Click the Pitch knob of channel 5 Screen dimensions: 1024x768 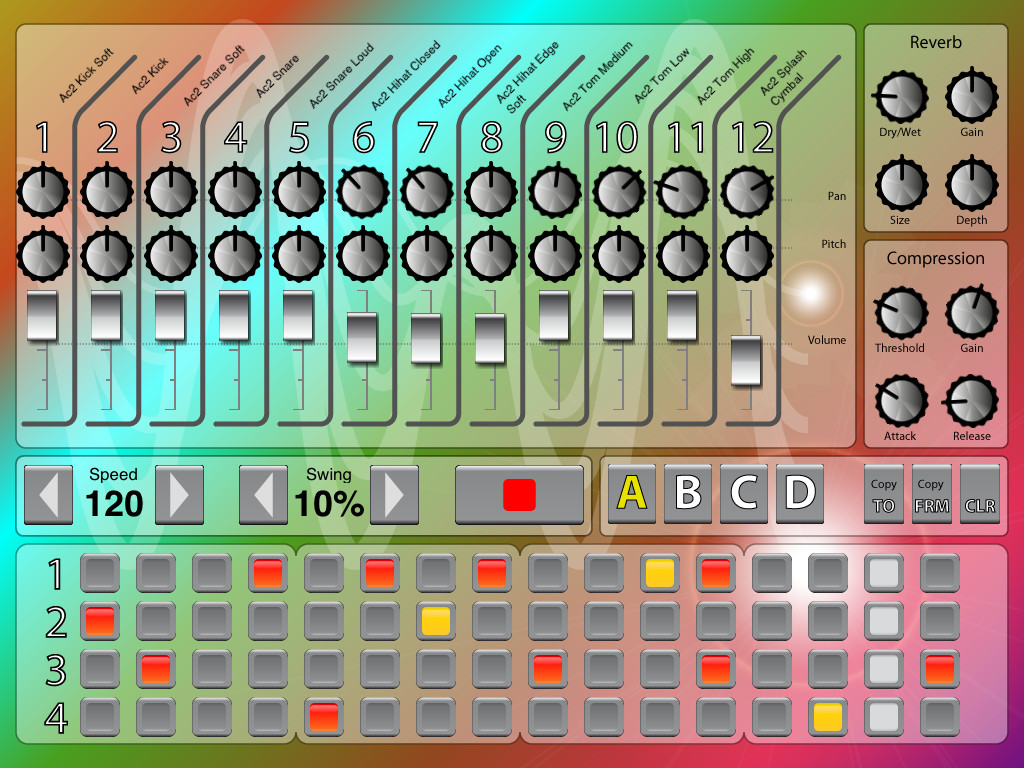(x=299, y=255)
